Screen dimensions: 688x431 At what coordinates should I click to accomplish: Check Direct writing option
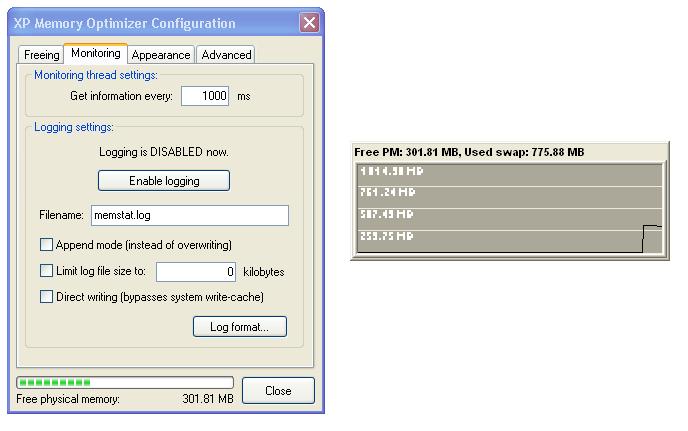pyautogui.click(x=46, y=297)
